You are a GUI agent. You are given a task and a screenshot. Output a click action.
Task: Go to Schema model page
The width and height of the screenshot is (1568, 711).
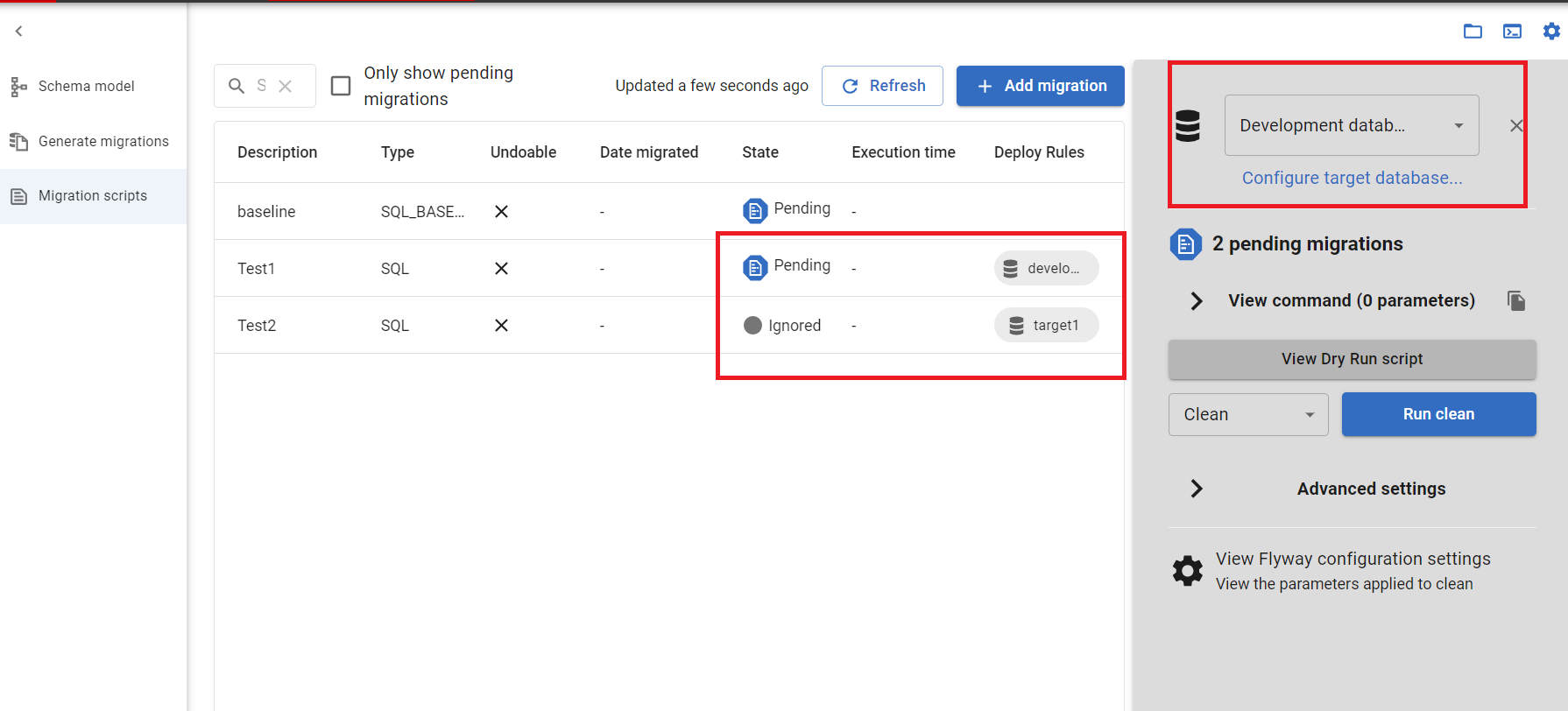(86, 86)
